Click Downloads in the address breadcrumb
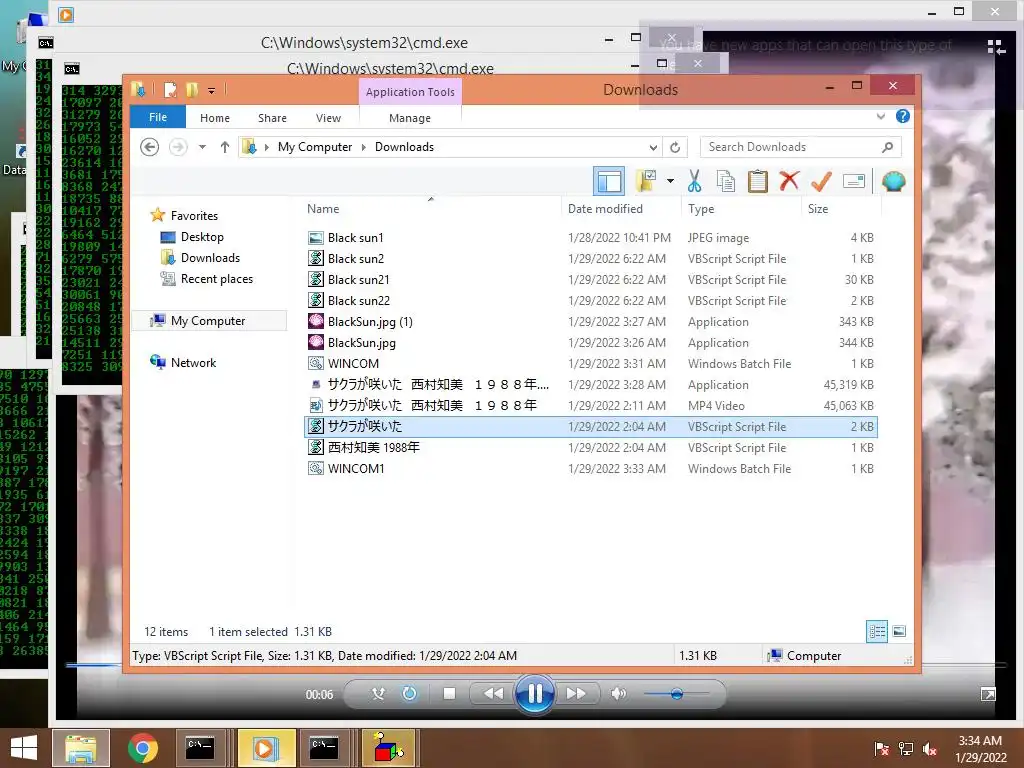This screenshot has height=768, width=1024. click(404, 147)
